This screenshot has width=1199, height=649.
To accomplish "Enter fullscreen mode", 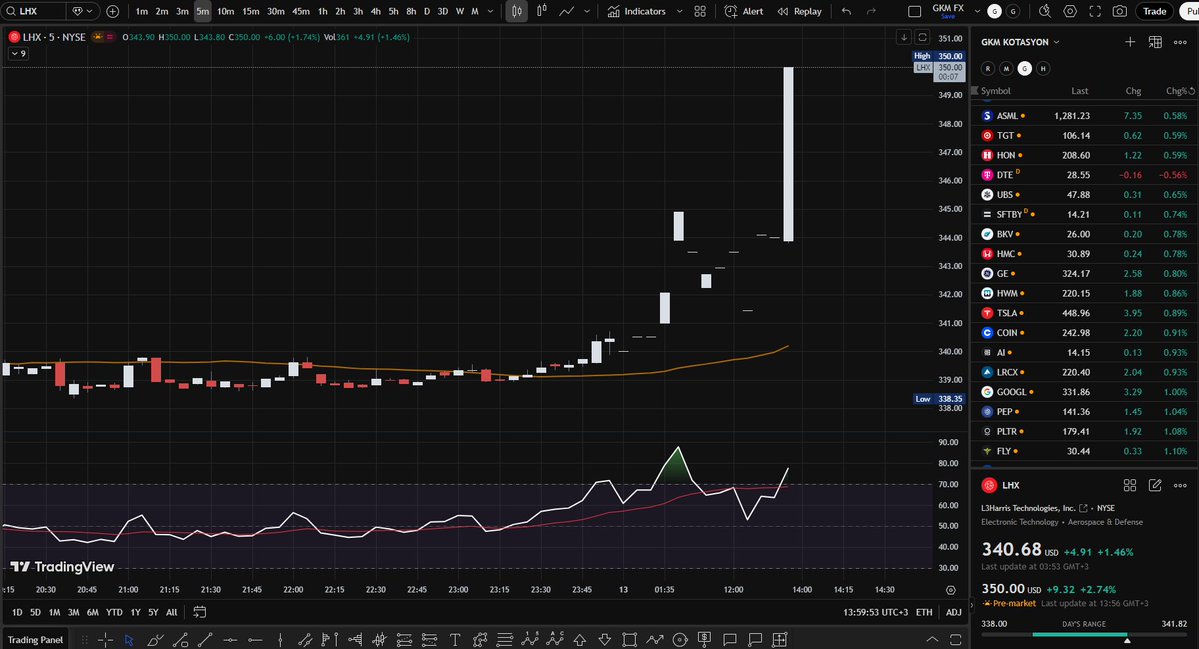I will (x=1095, y=11).
